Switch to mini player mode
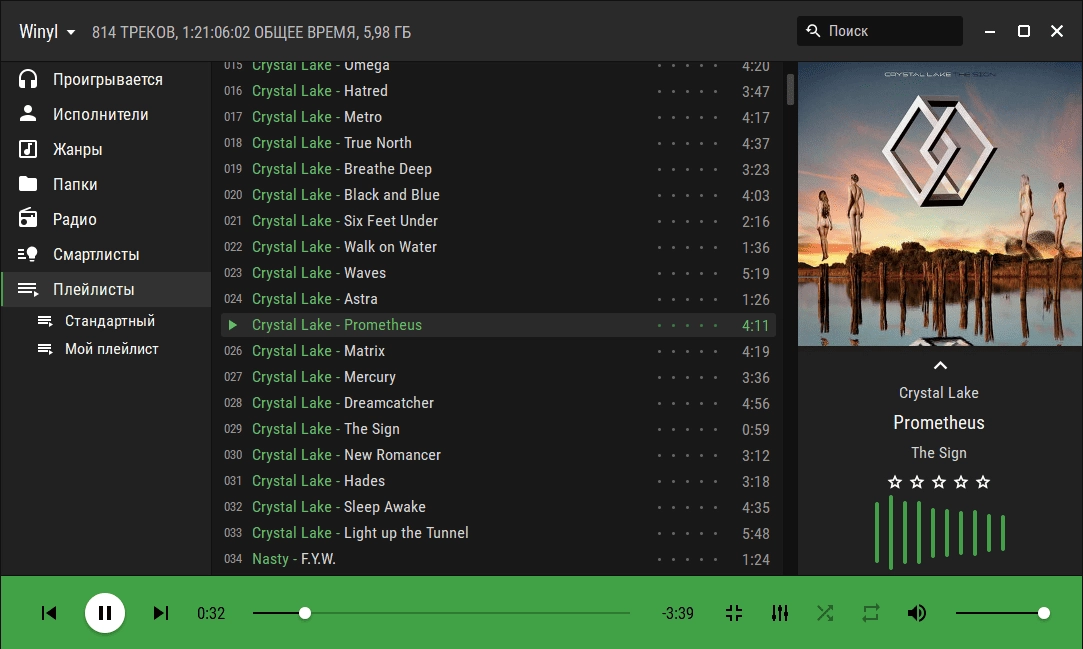1083x649 pixels. 734,613
